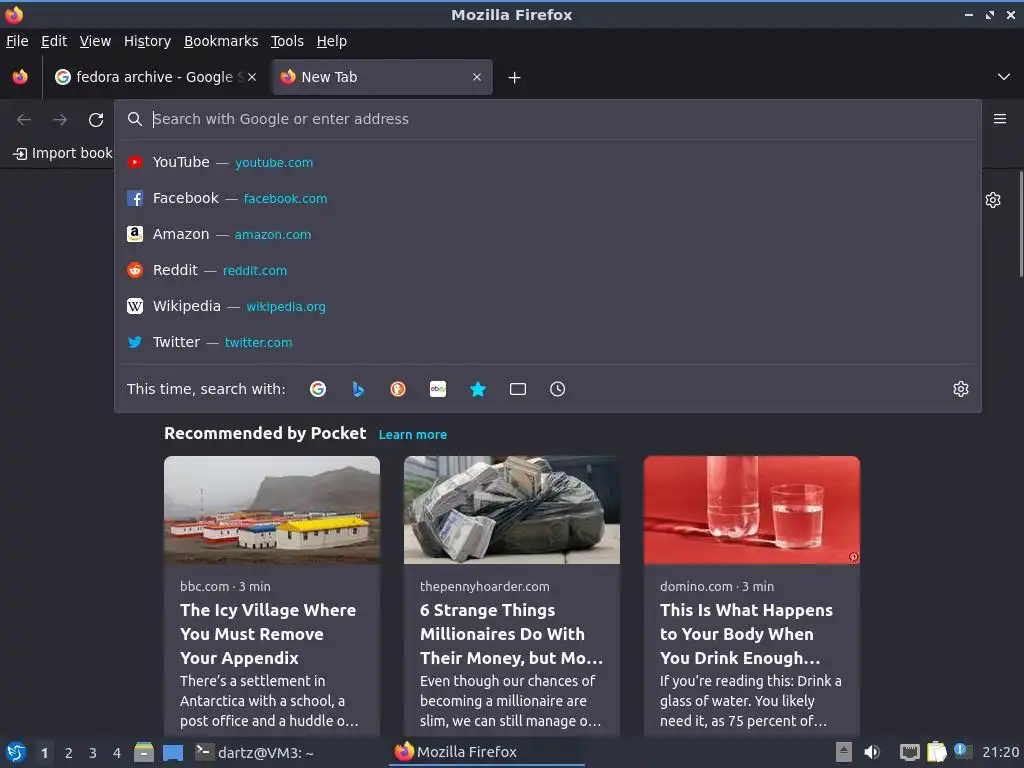Open file manager from taskbar
Image resolution: width=1024 pixels, height=768 pixels.
(x=144, y=752)
